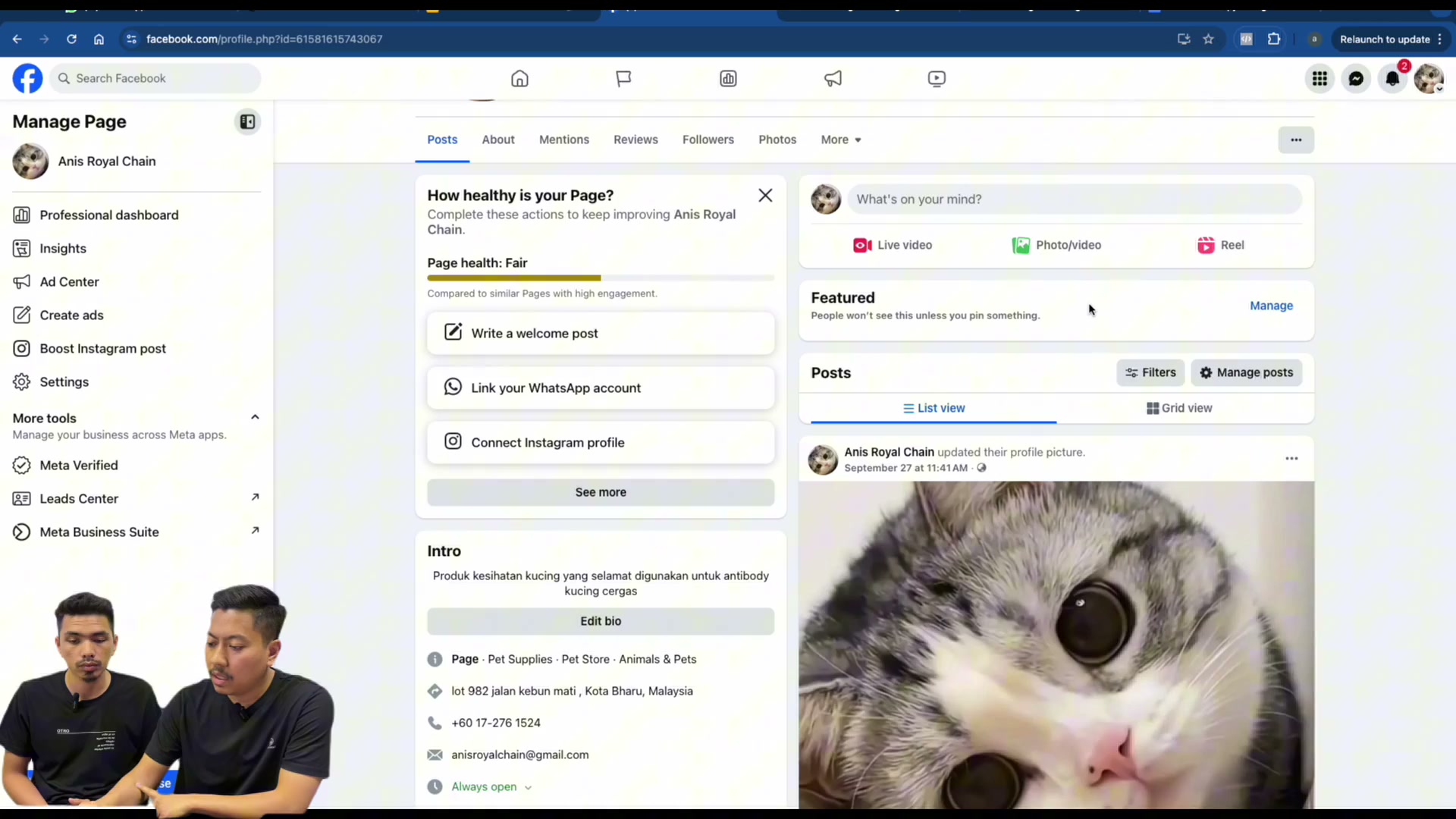Open the Facebook logo home link
The image size is (1456, 819).
coord(28,78)
